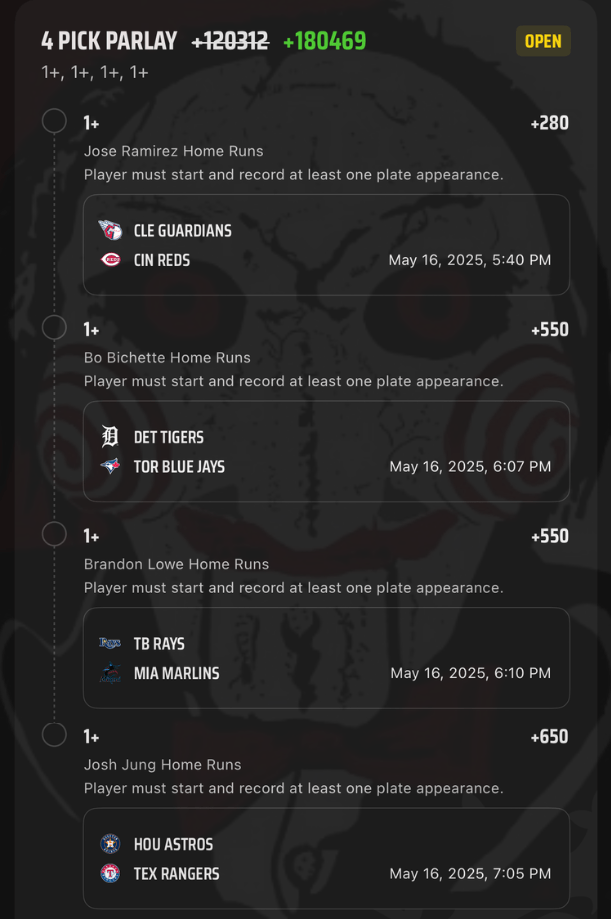Click the crossed-out +120312 original odds

[x=230, y=41]
